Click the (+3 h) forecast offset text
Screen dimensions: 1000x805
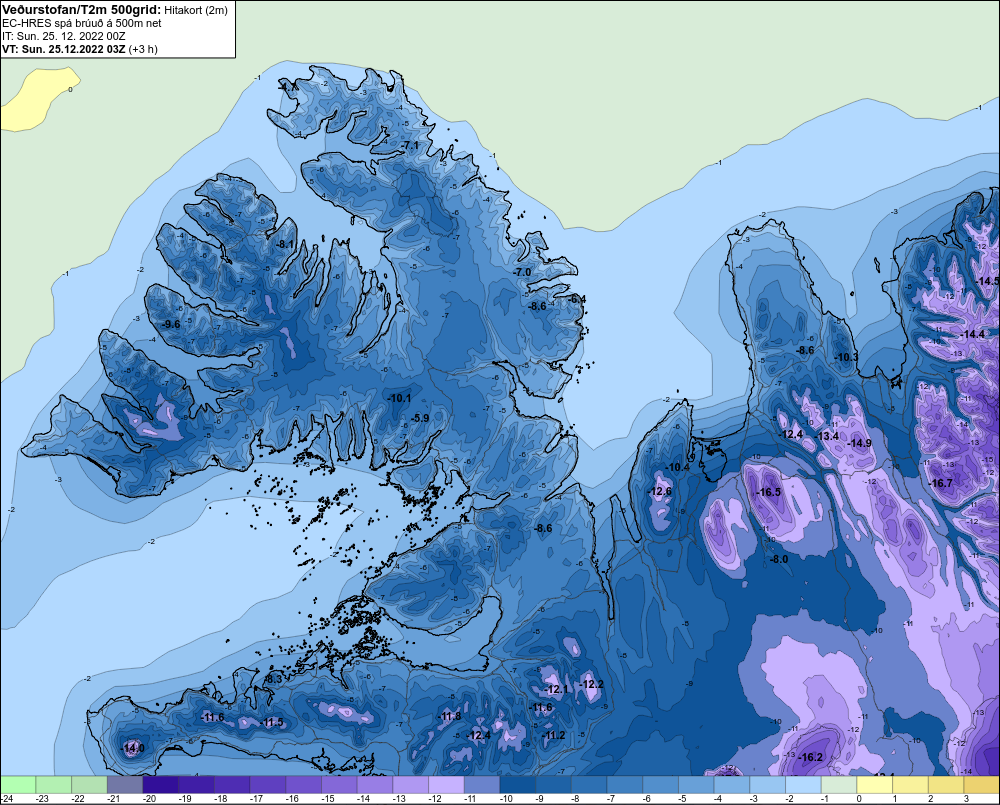[x=143, y=49]
